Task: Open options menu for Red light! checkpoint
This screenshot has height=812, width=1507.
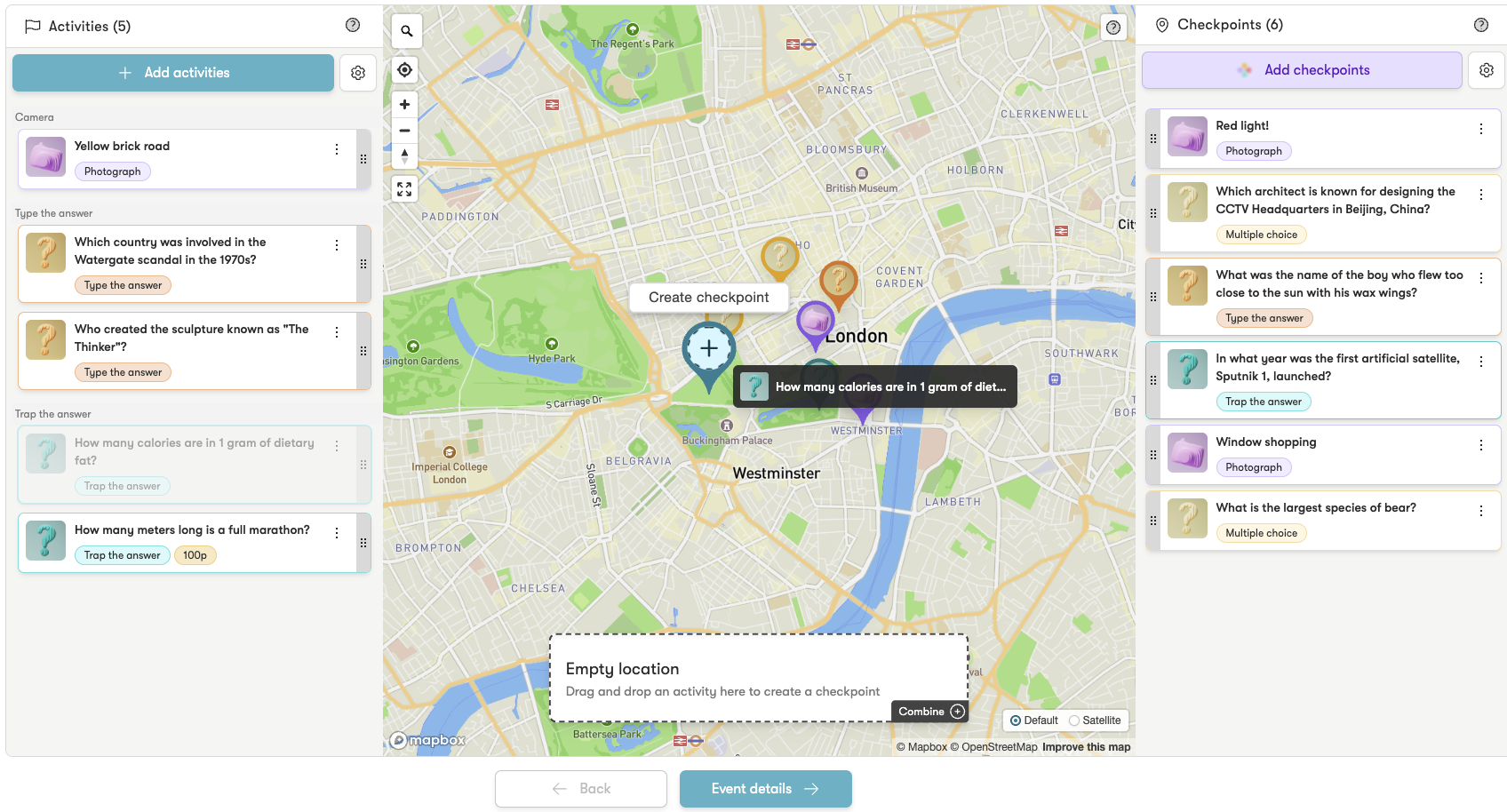Action: point(1481,129)
